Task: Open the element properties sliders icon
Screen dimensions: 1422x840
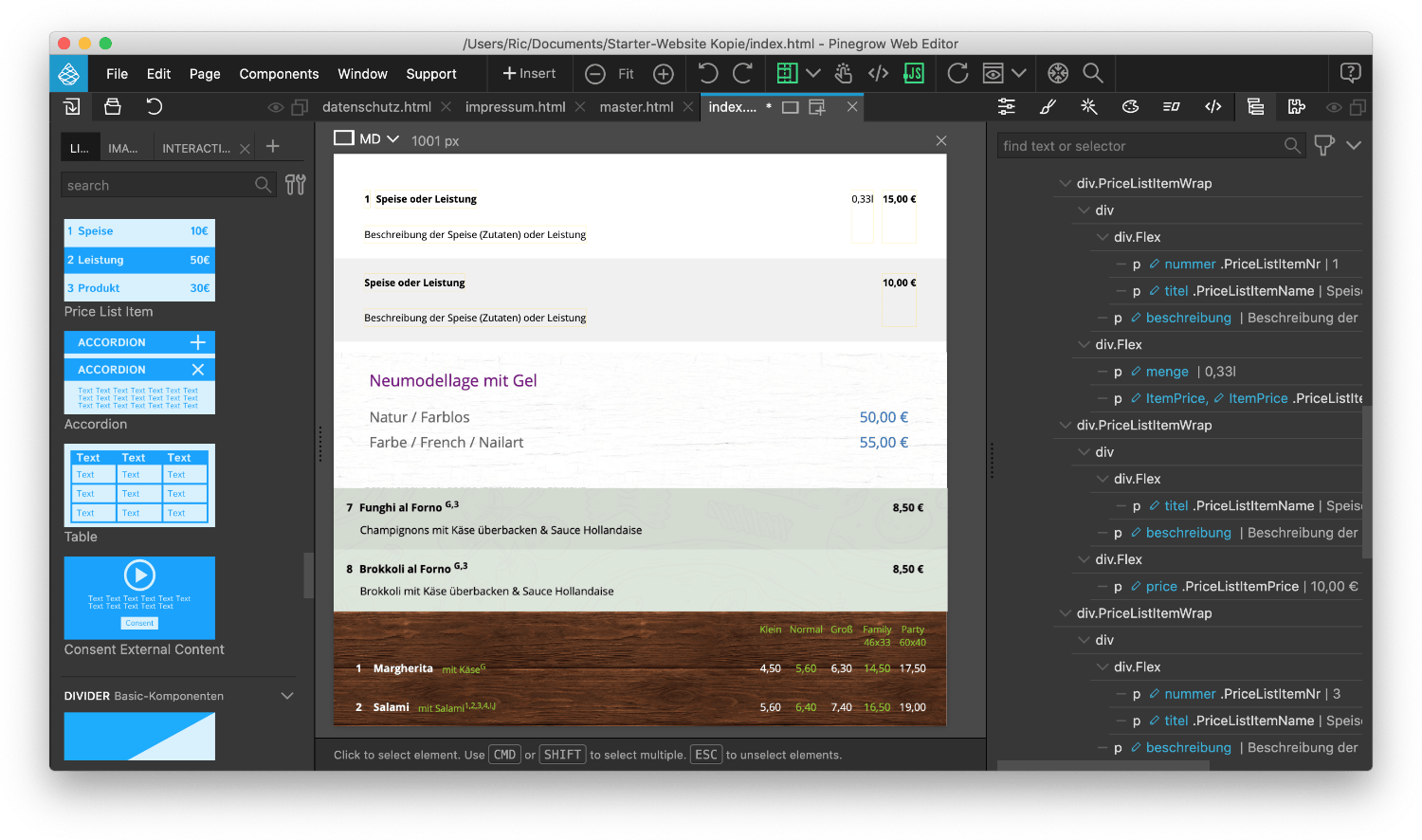Action: point(1007,107)
